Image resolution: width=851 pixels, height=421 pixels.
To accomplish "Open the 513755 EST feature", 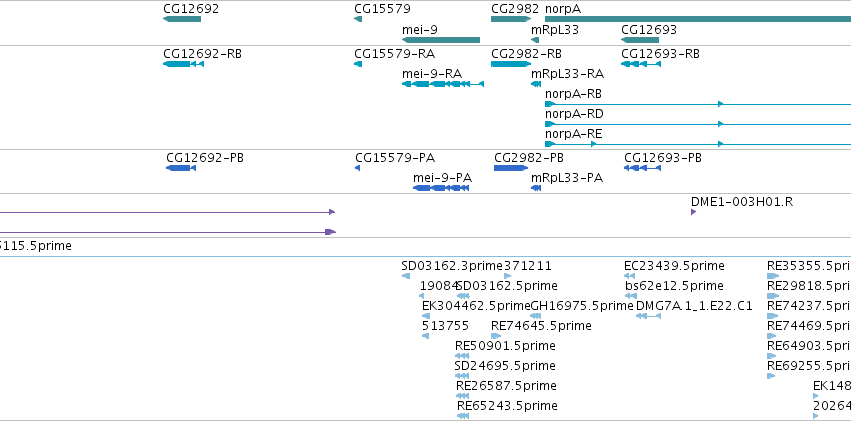I will pyautogui.click(x=426, y=336).
